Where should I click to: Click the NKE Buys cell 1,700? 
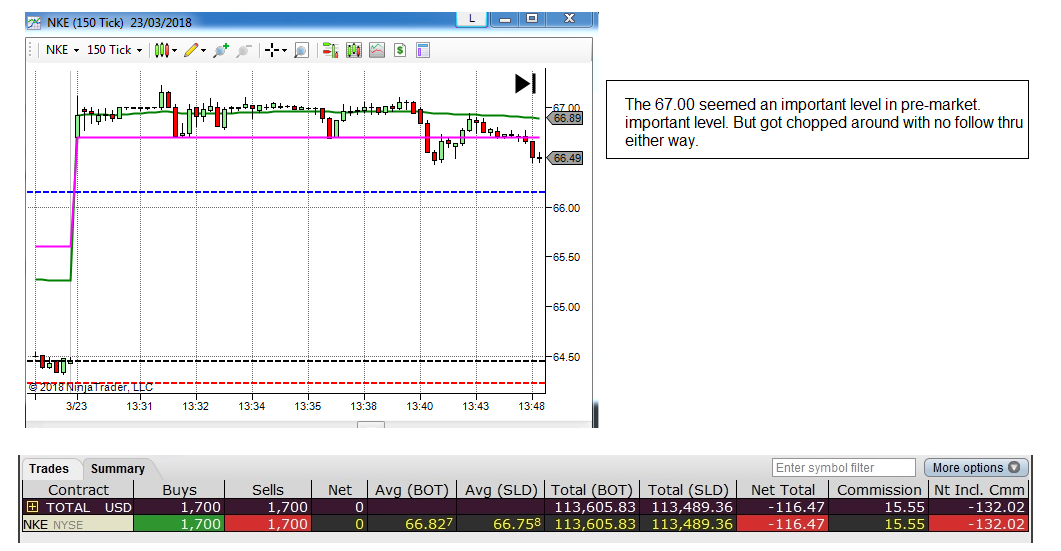pos(179,524)
